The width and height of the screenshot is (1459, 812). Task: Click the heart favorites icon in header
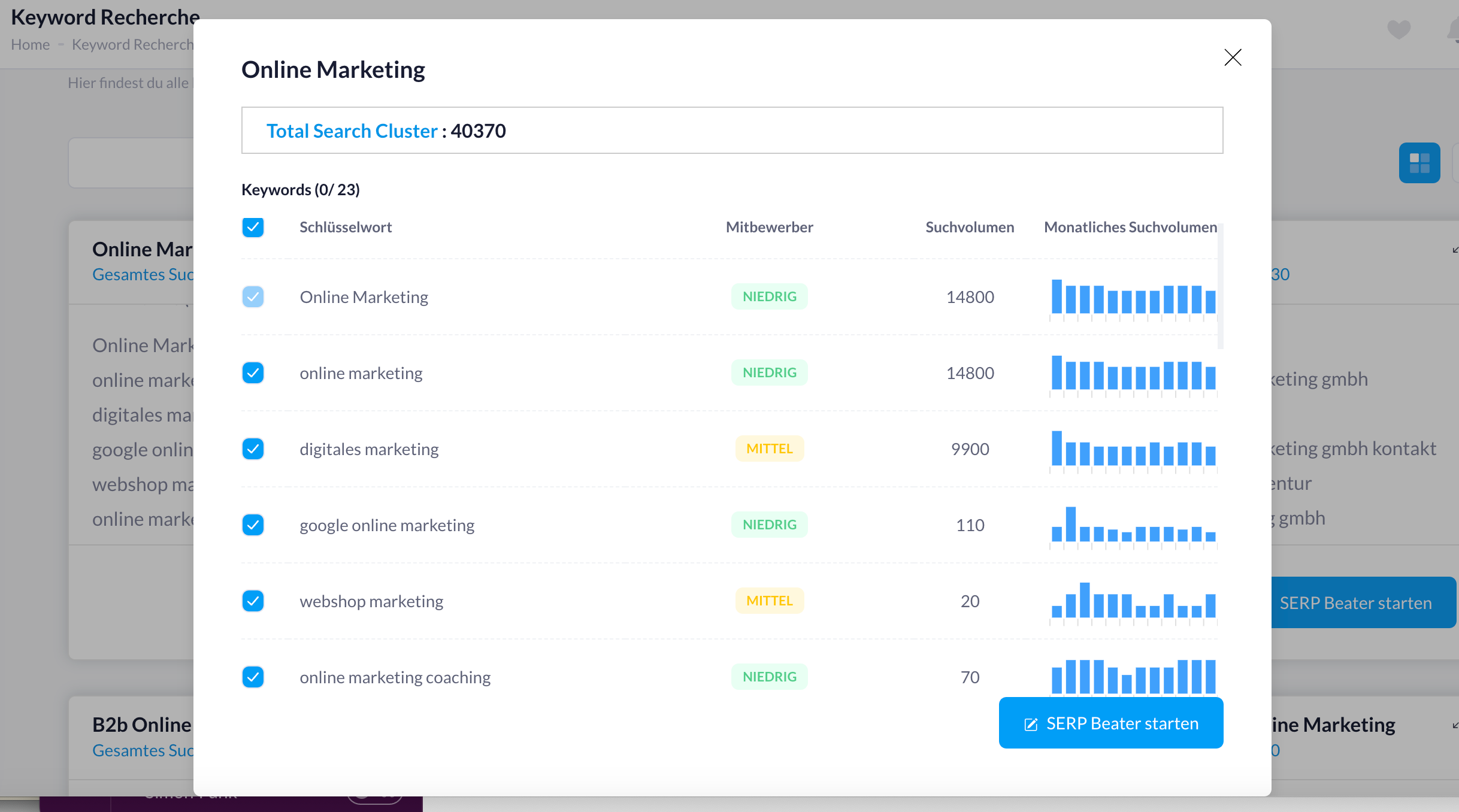click(1399, 29)
